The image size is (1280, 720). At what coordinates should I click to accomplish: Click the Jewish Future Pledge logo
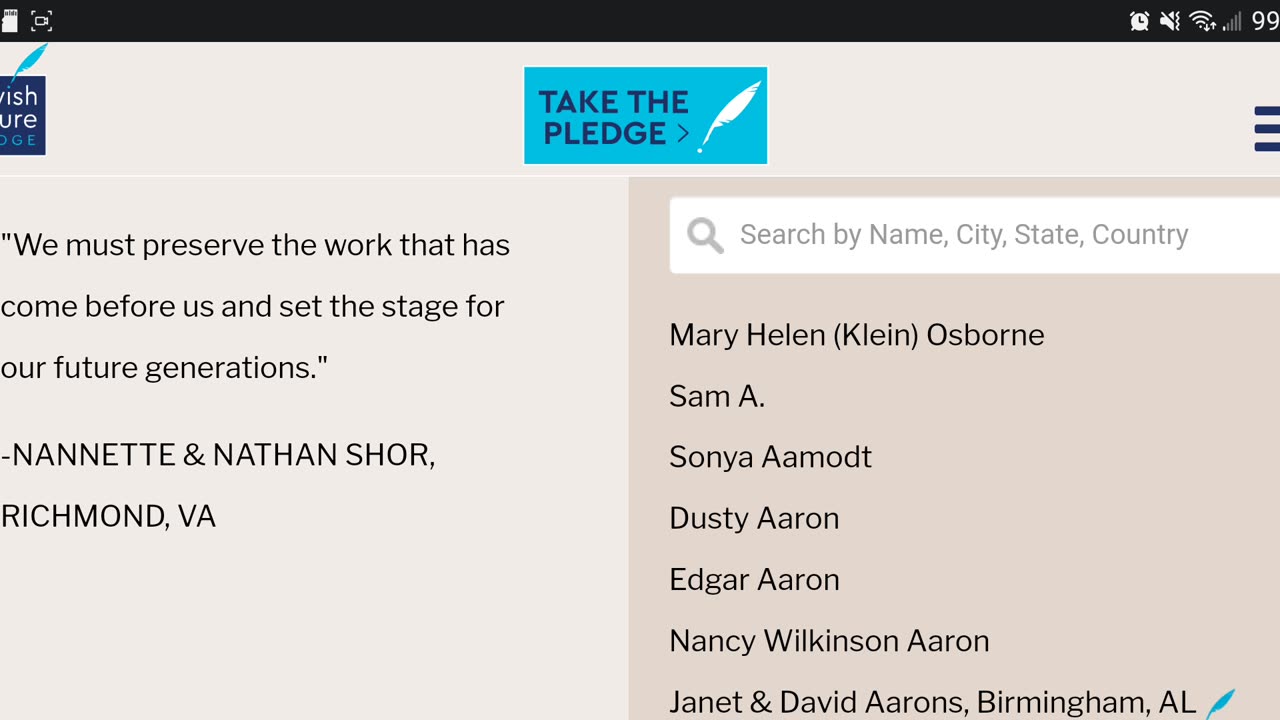click(22, 104)
